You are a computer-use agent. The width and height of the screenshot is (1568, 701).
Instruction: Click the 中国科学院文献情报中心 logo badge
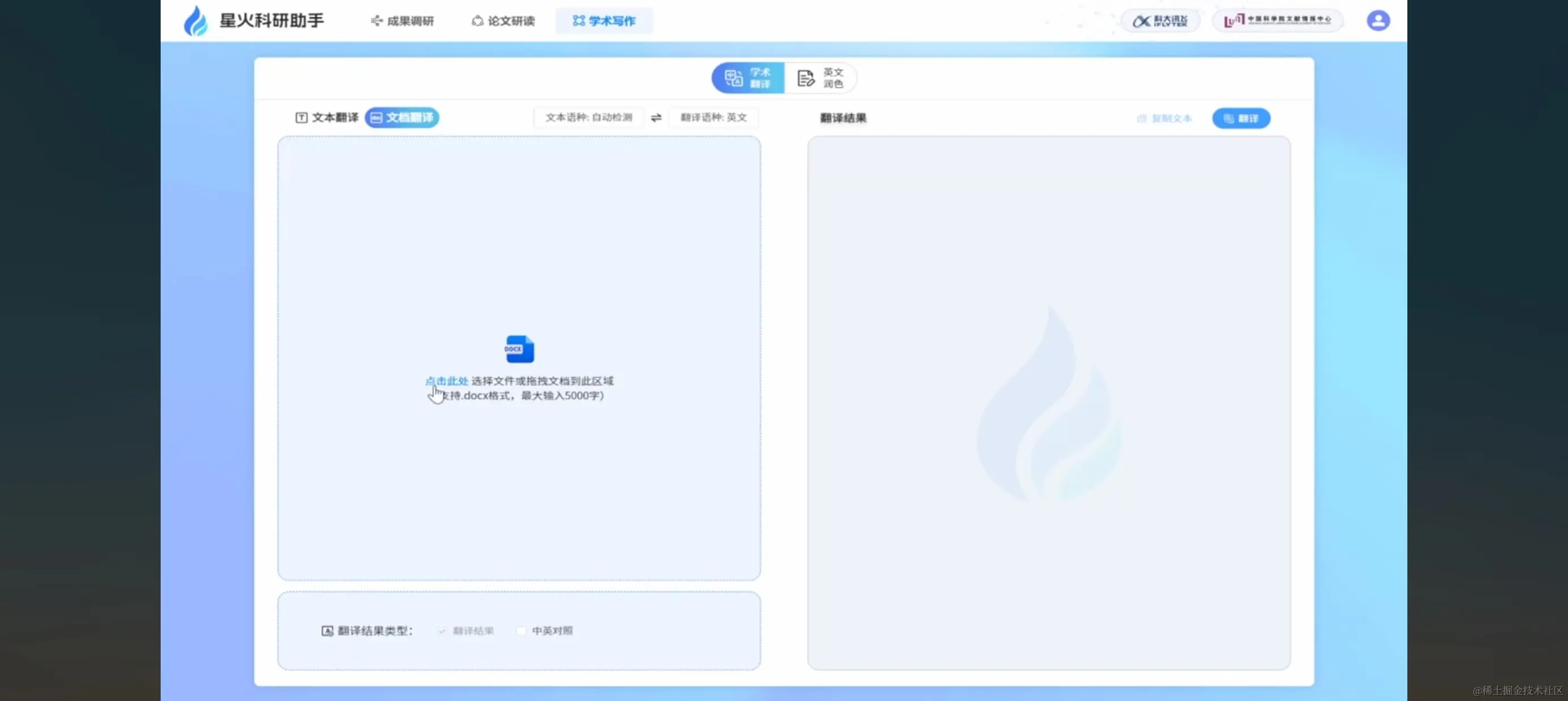click(x=1277, y=21)
